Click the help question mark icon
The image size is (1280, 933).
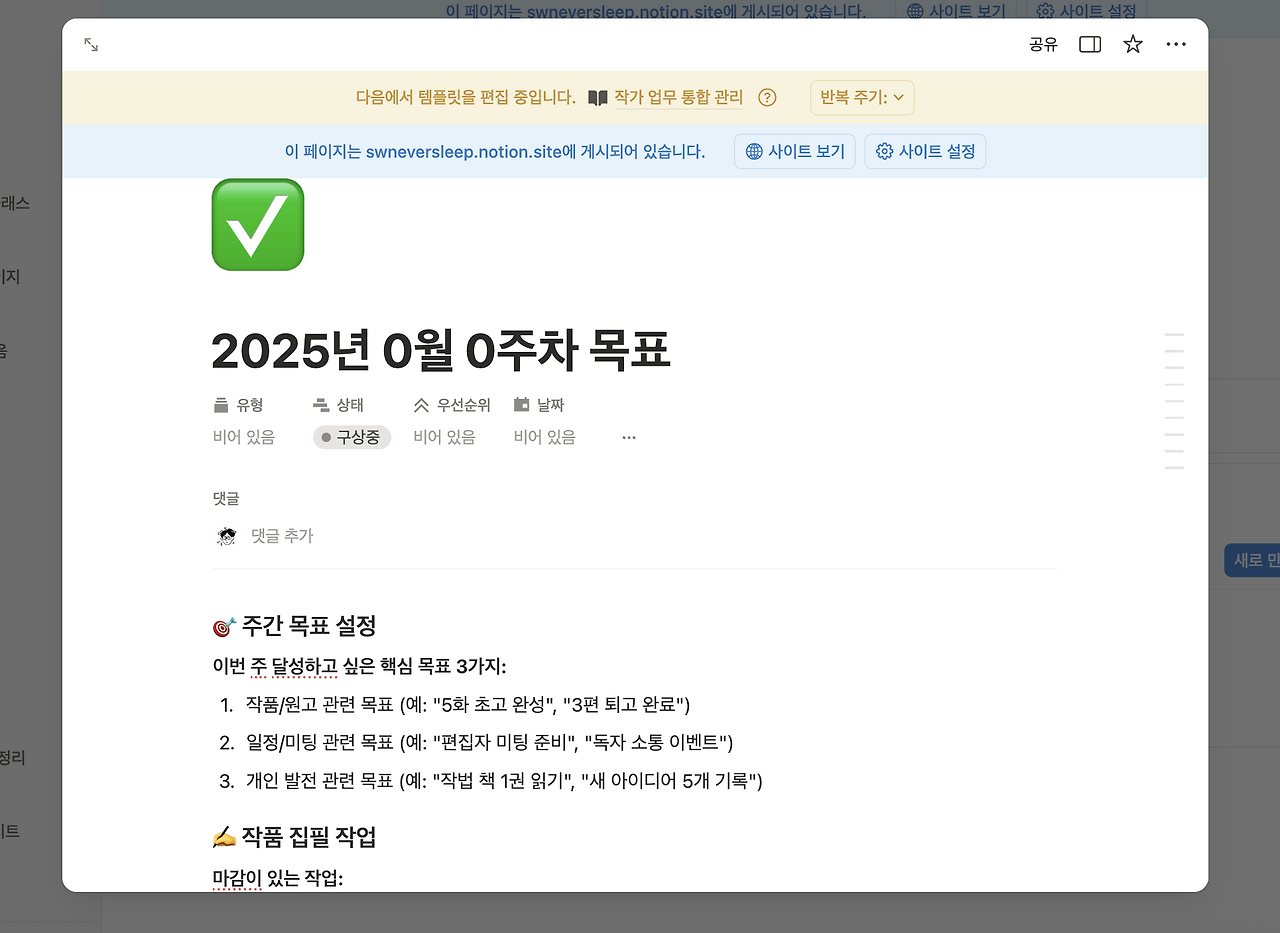pyautogui.click(x=766, y=97)
